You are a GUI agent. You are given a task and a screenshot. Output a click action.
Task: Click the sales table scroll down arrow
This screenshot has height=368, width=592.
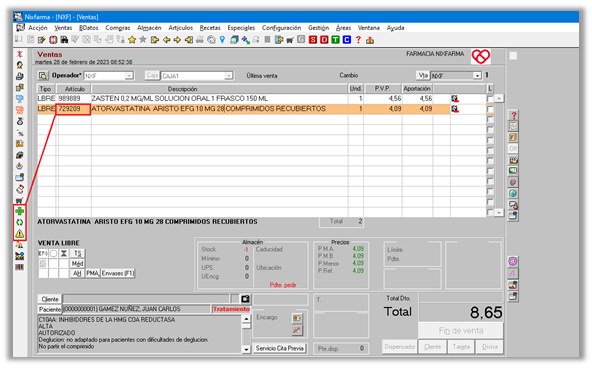(x=499, y=212)
